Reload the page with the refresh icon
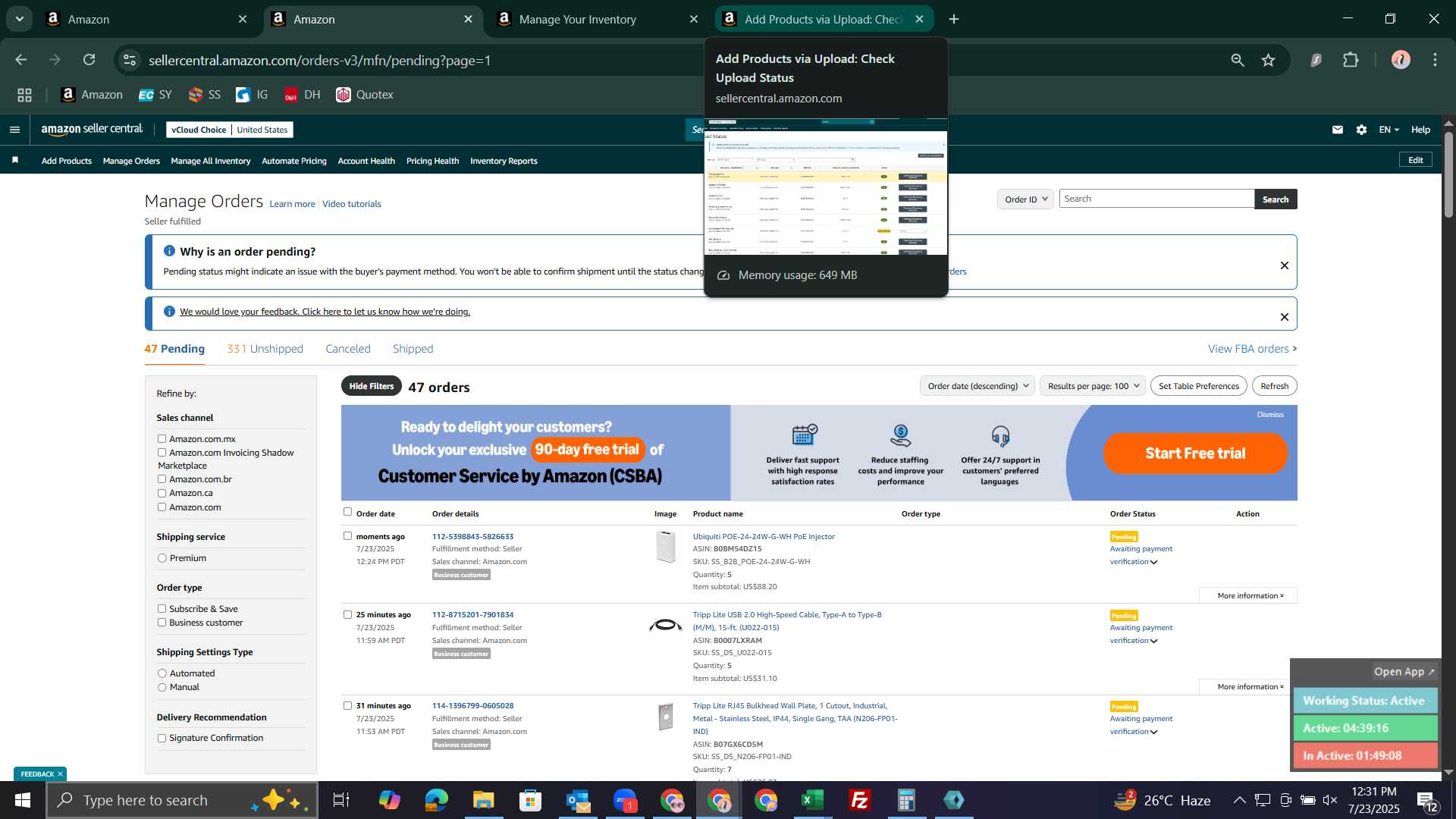 pos(89,60)
